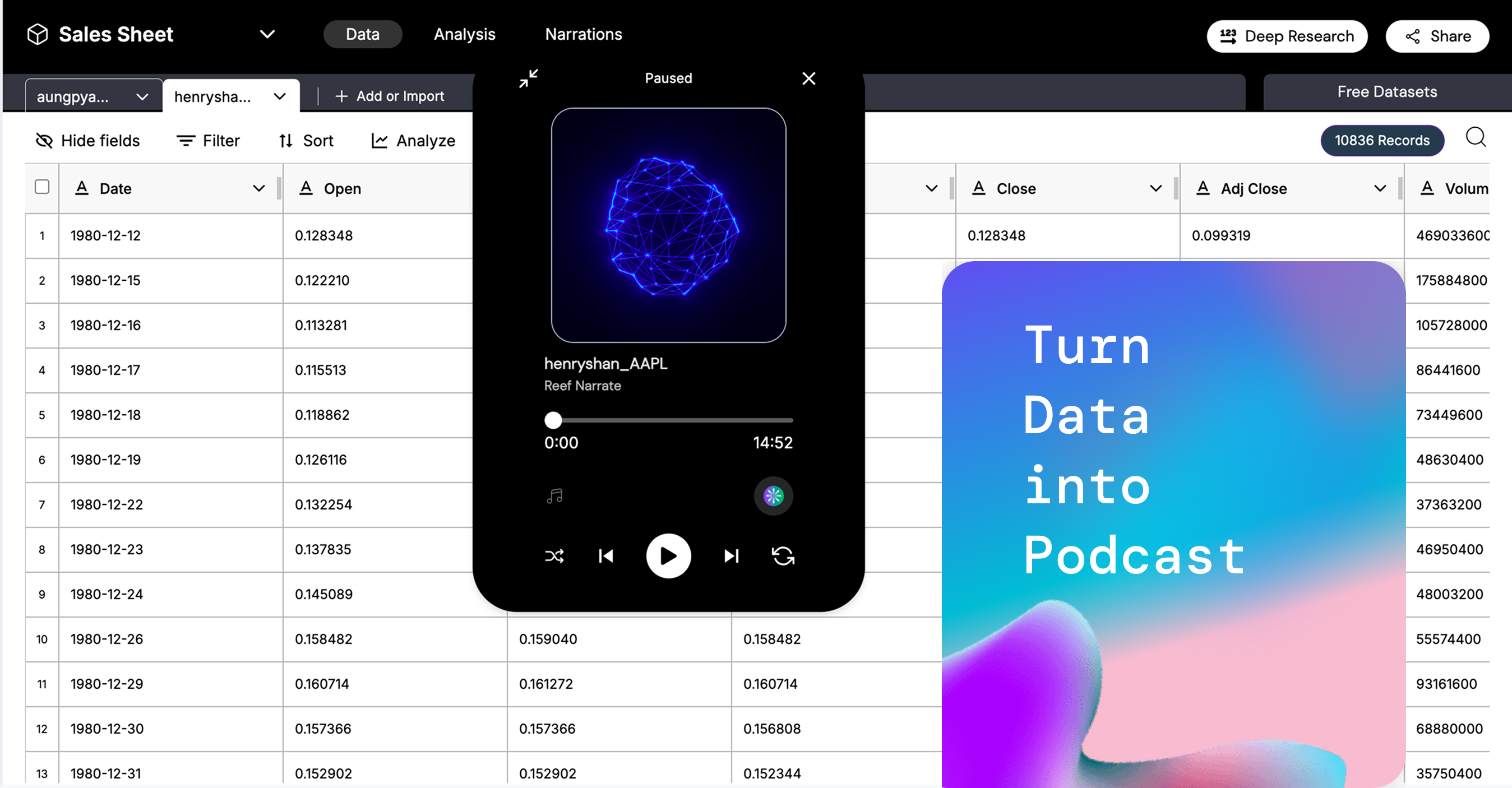This screenshot has width=1512, height=788.
Task: Minimize the player with the collapse arrows icon
Action: (528, 78)
